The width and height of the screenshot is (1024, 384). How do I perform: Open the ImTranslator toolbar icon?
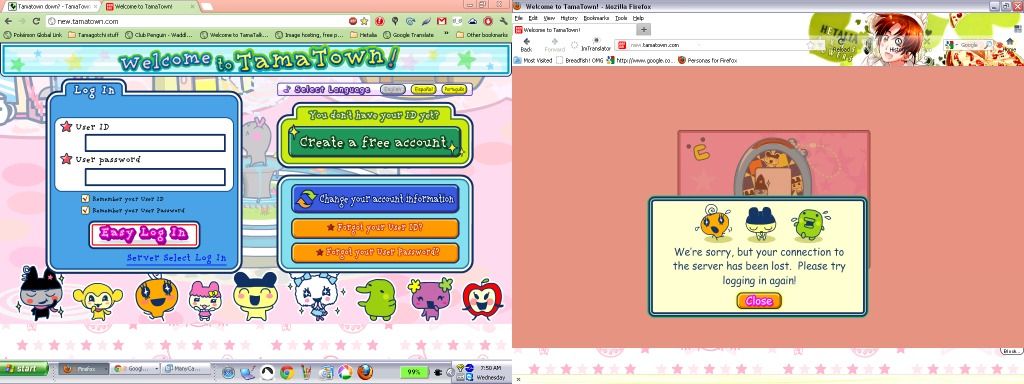[596, 44]
